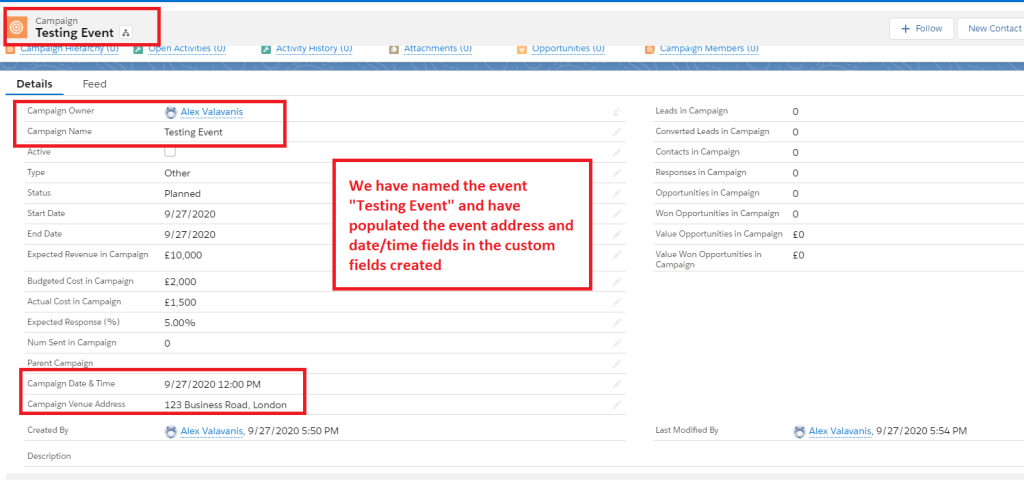Click the change owner icon for Campaign Owner

click(617, 112)
